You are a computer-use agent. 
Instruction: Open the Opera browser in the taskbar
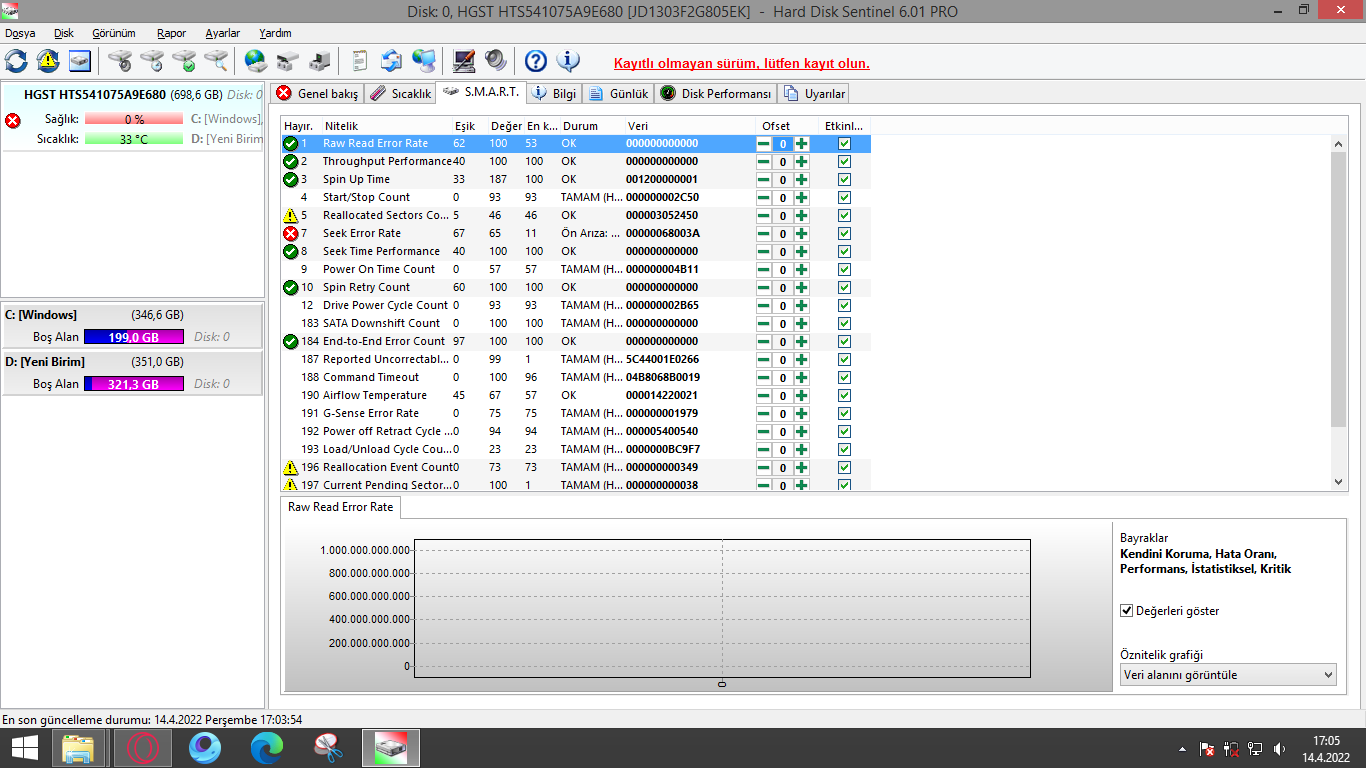tap(142, 748)
